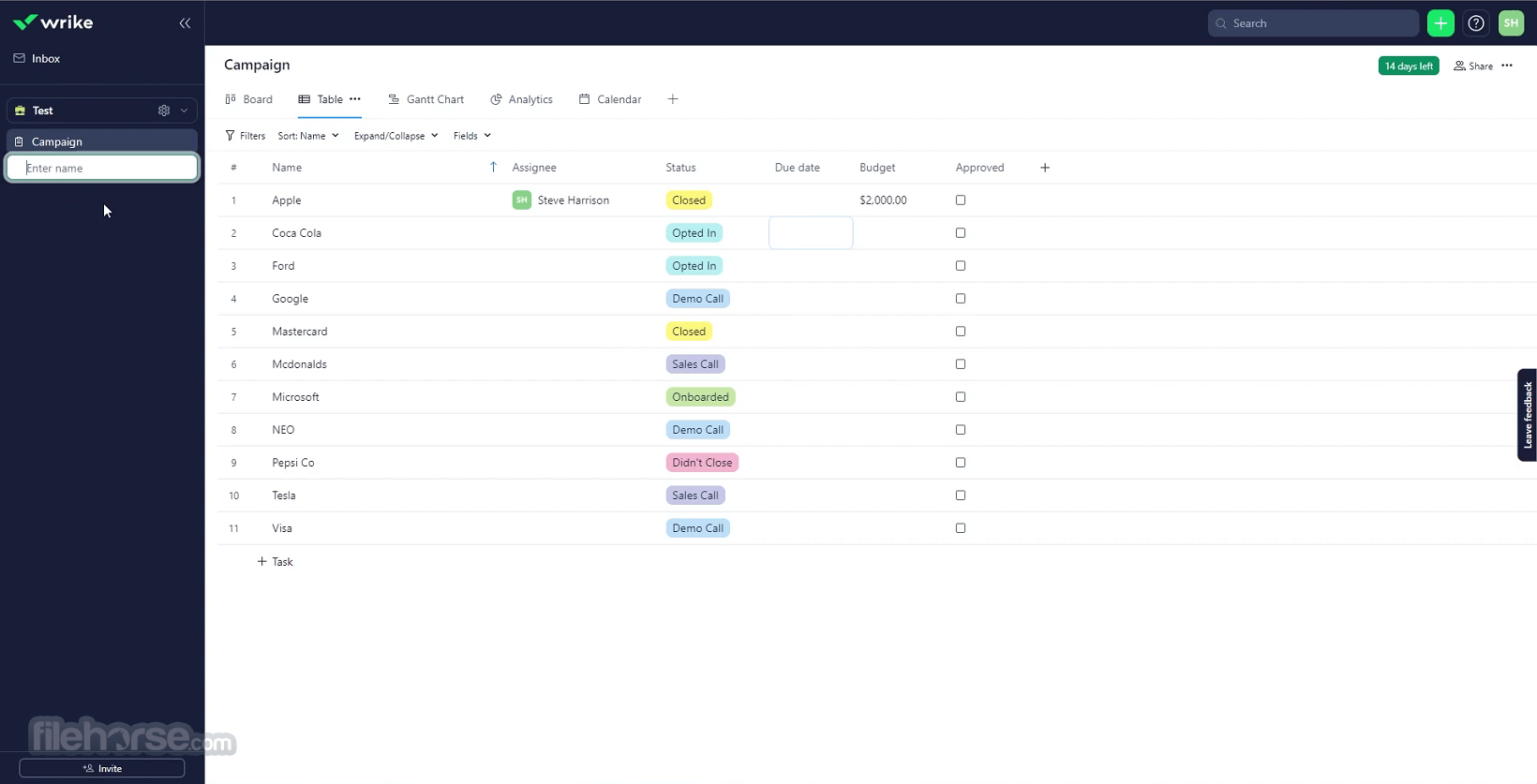Expand the Test space dropdown chevron
The width and height of the screenshot is (1537, 784).
(185, 111)
